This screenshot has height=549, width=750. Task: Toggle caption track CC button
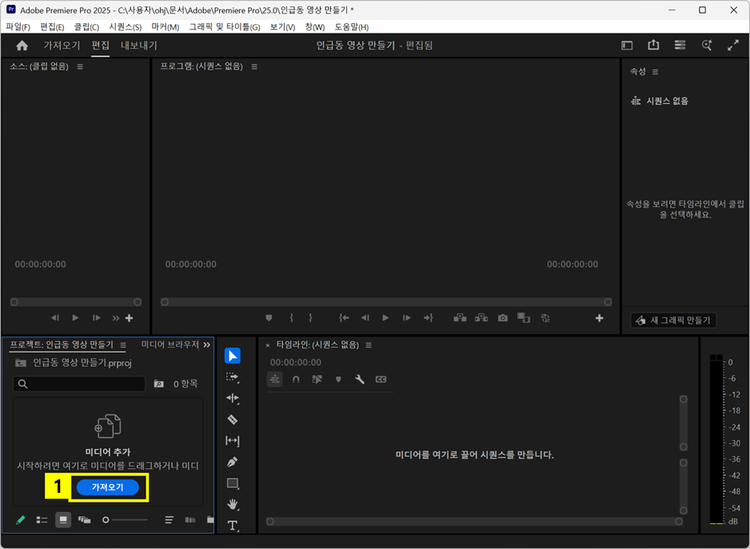pos(381,379)
